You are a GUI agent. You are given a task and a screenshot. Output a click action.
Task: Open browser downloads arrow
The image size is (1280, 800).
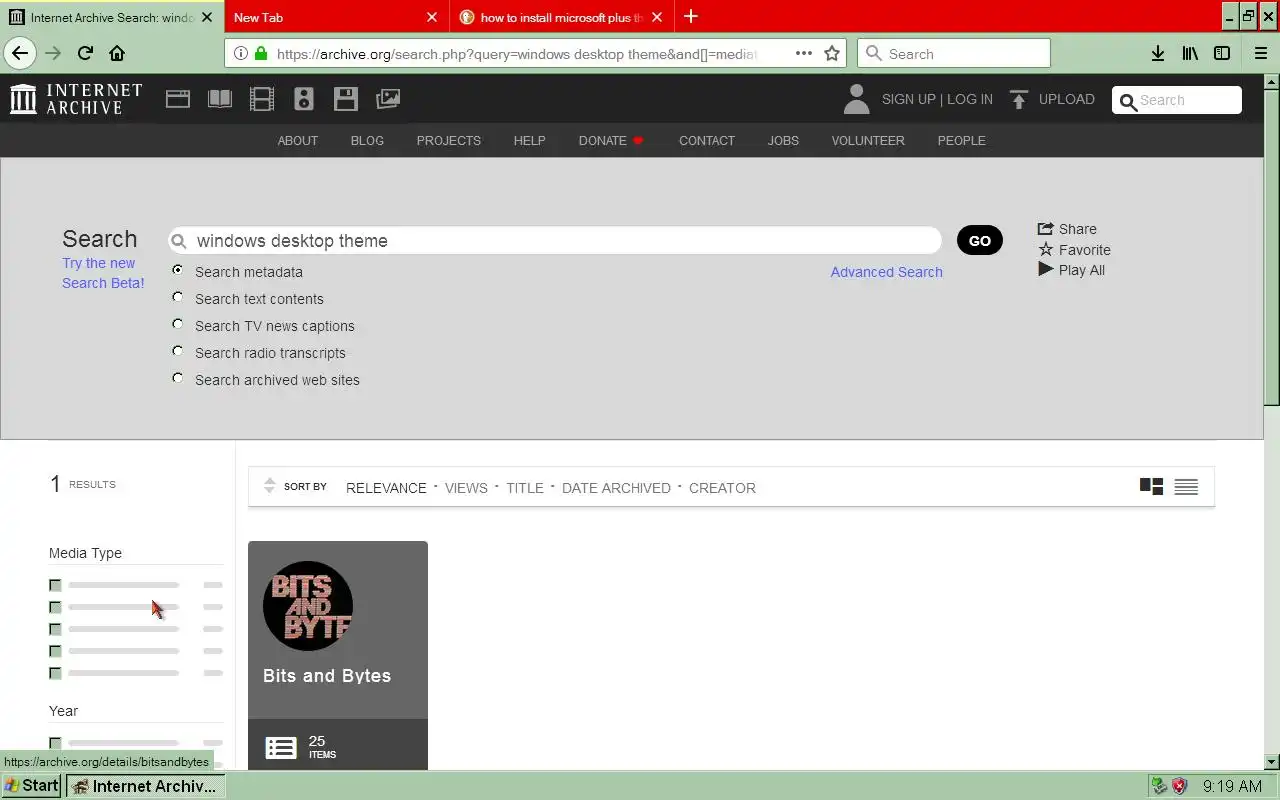pos(1158,54)
